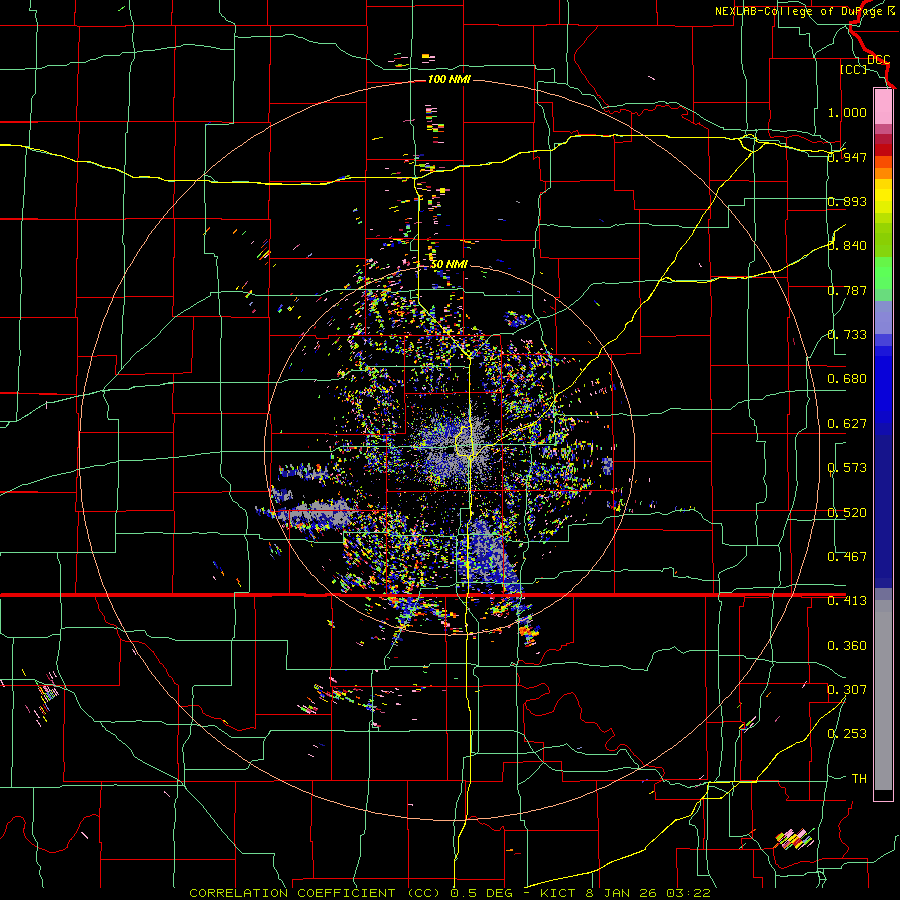This screenshot has width=900, height=900.
Task: Click the DCC label above the legend
Action: click(x=878, y=60)
